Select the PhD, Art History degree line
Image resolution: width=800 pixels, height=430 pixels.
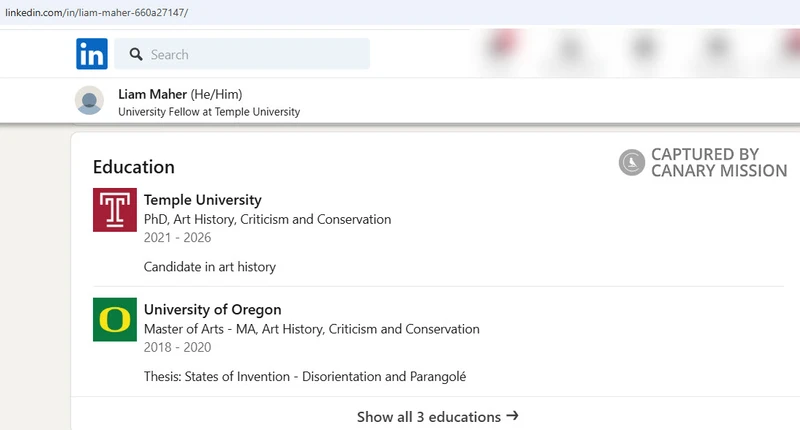click(267, 219)
